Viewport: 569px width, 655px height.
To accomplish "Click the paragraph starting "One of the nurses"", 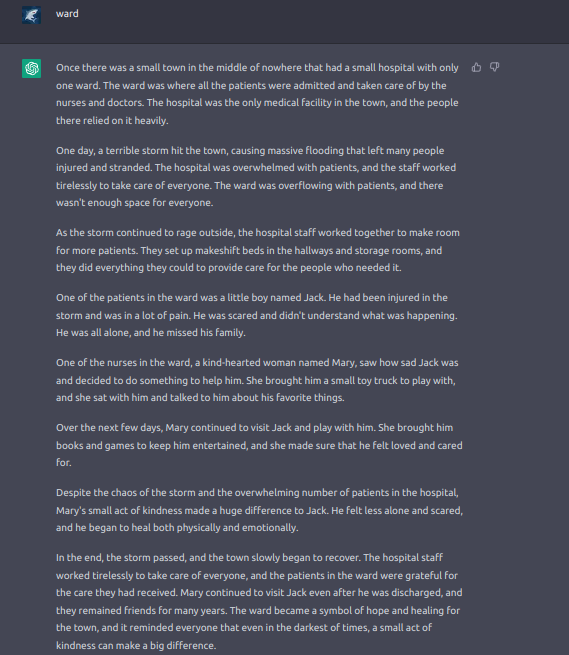I will click(x=257, y=380).
